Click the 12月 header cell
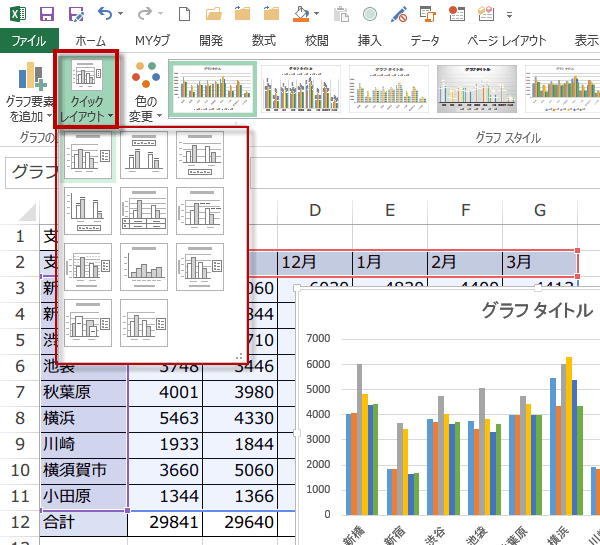This screenshot has width=600, height=545. (315, 263)
